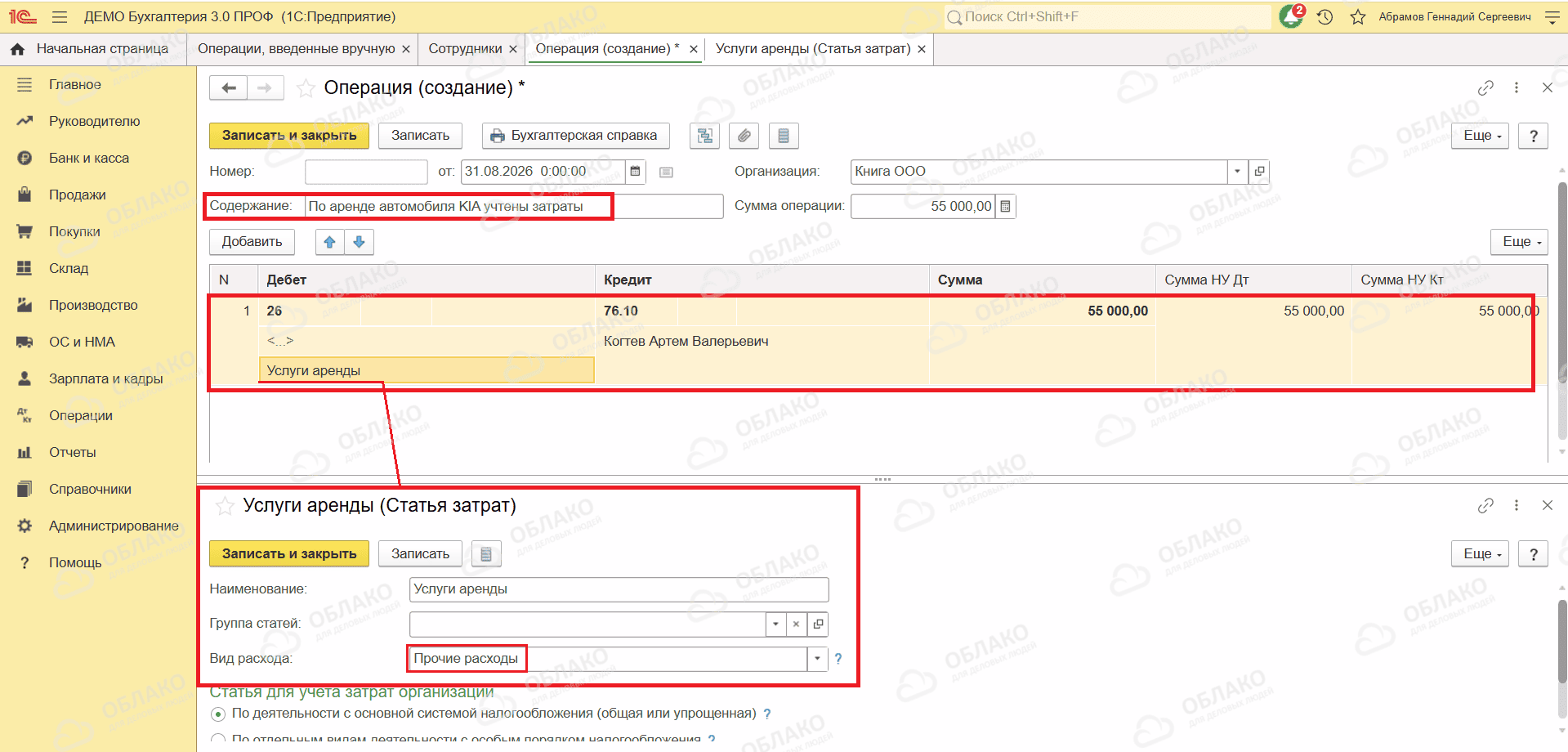
Task: Open the sections hamburger menu beside 1C logo
Action: (x=59, y=16)
